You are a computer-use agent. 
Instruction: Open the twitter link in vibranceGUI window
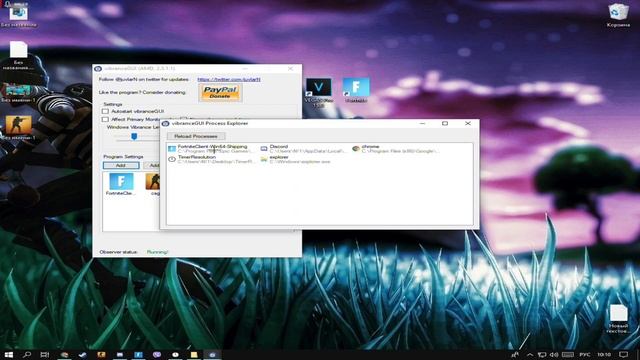click(x=229, y=80)
